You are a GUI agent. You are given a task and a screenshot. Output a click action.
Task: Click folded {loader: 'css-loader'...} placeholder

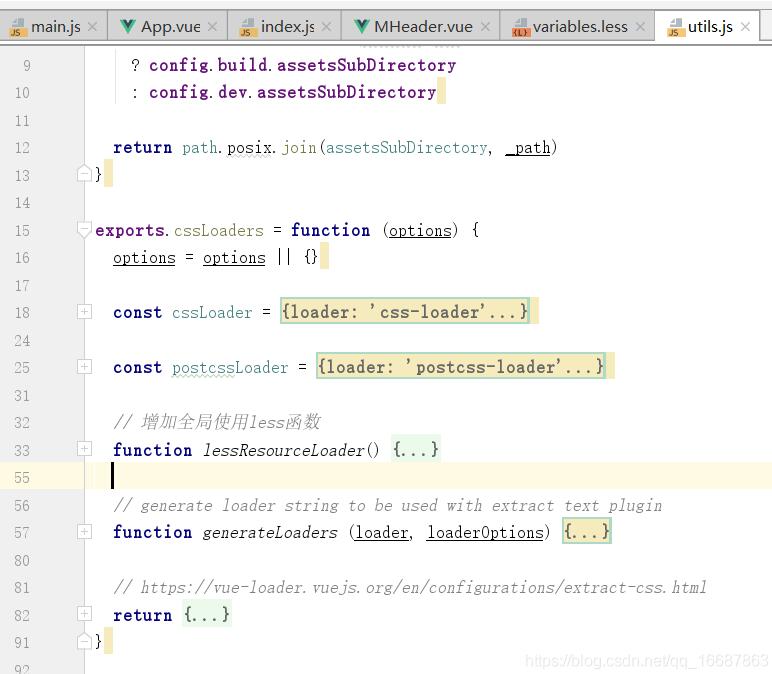point(404,312)
